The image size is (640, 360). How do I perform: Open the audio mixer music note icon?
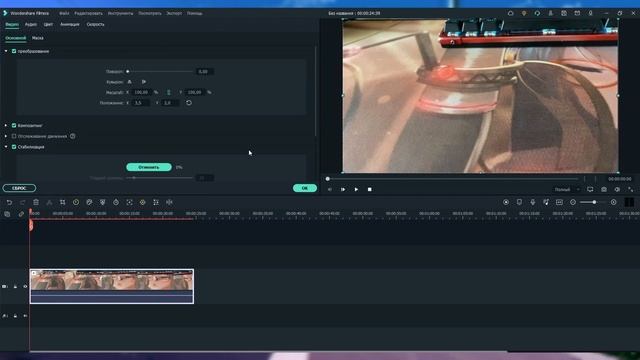(546, 202)
